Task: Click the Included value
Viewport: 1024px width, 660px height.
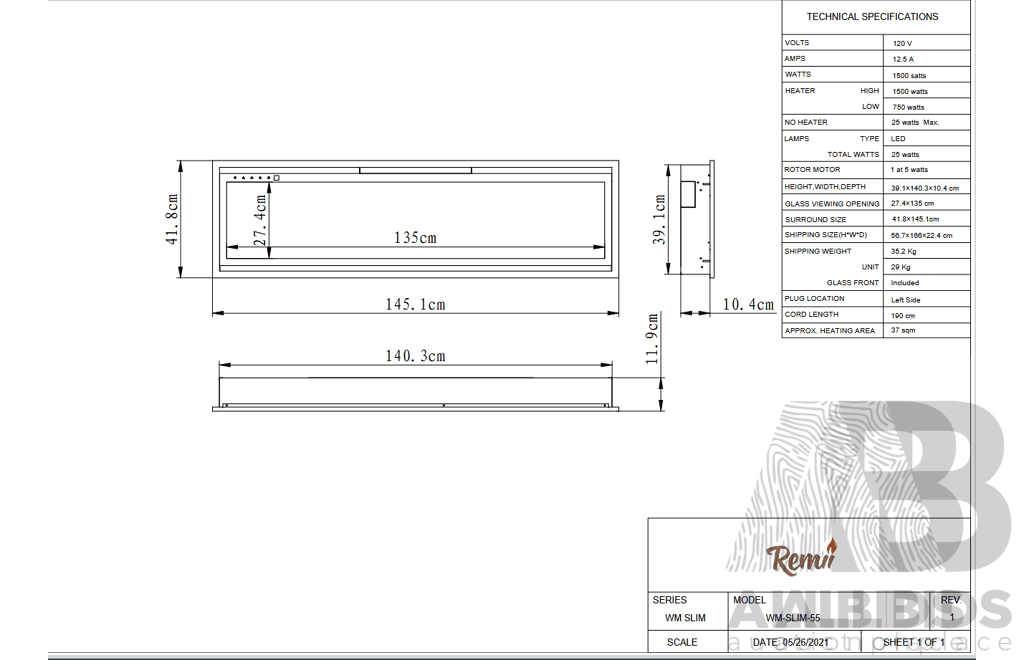Action: [x=904, y=283]
